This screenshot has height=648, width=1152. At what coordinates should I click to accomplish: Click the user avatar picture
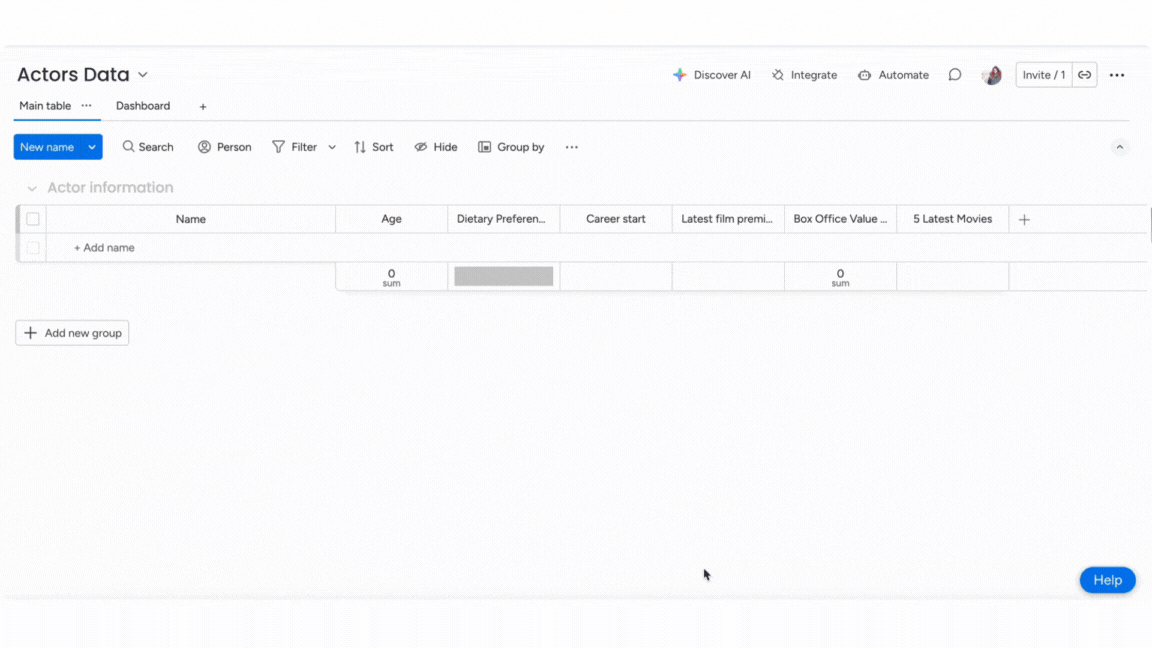tap(992, 75)
